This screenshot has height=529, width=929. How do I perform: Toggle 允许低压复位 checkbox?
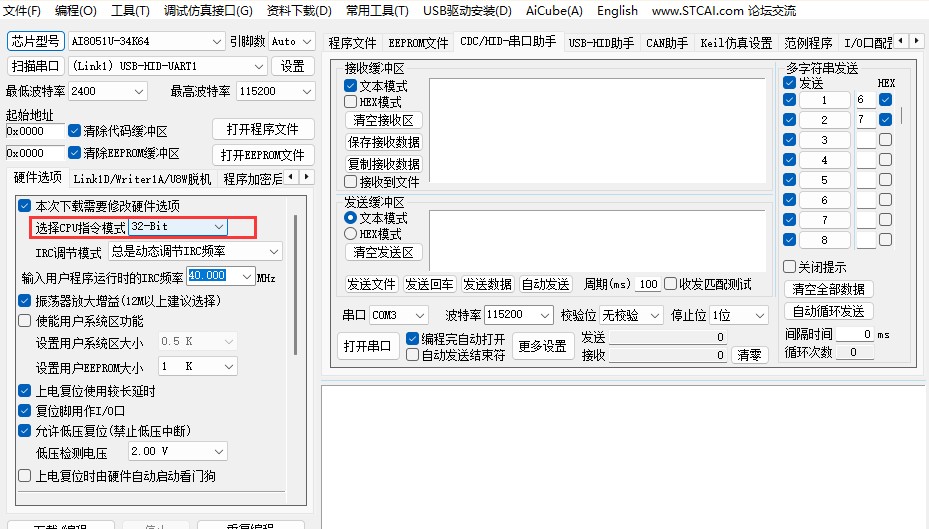tap(24, 430)
